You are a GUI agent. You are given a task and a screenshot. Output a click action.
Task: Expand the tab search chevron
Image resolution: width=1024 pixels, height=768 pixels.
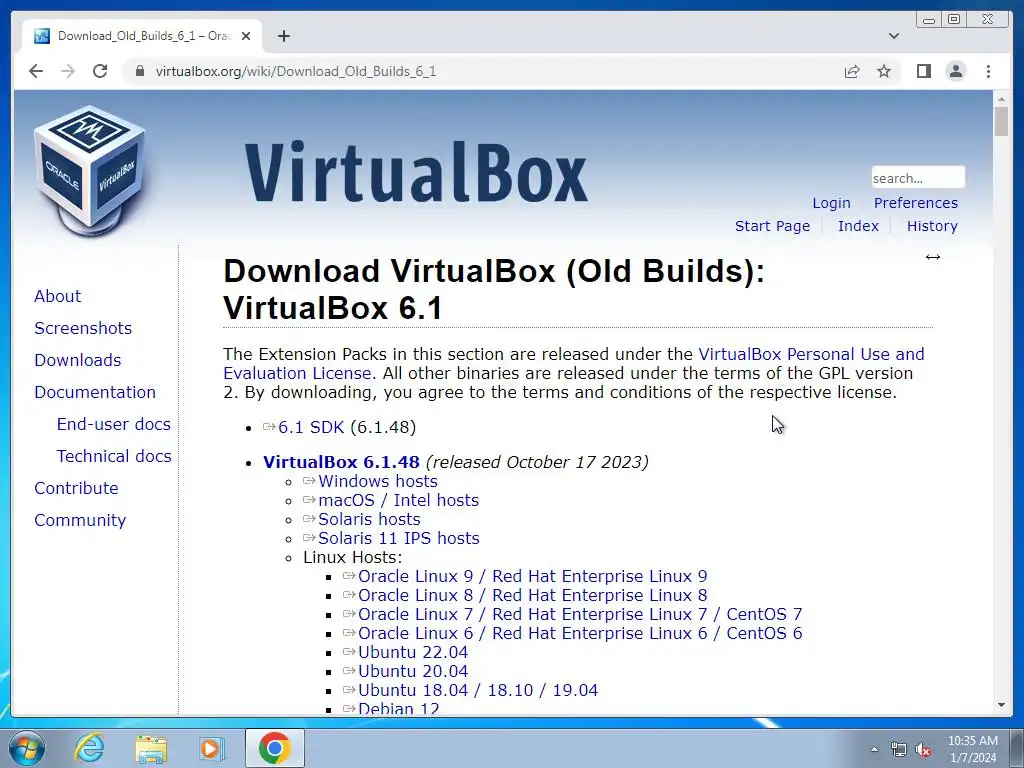[893, 36]
